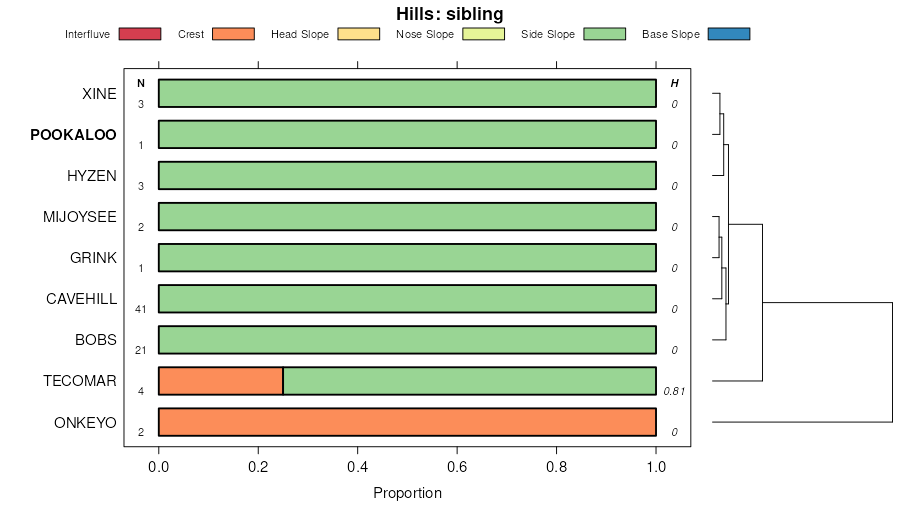Click the Nose Slope legend swatch
Viewport: 900px width, 520px height.
(x=484, y=34)
